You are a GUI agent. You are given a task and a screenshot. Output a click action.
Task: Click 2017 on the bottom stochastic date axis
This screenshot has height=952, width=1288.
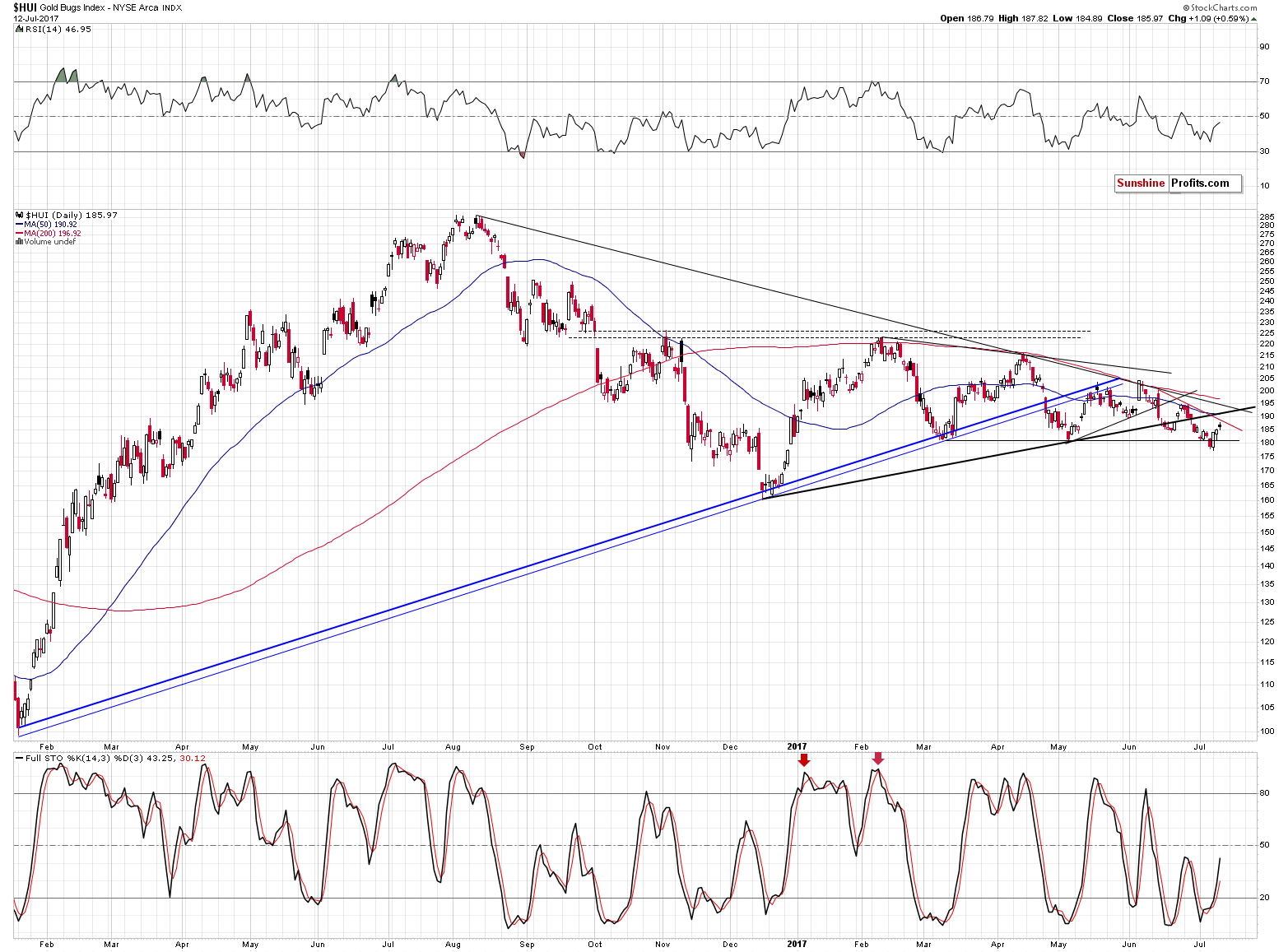click(x=797, y=945)
